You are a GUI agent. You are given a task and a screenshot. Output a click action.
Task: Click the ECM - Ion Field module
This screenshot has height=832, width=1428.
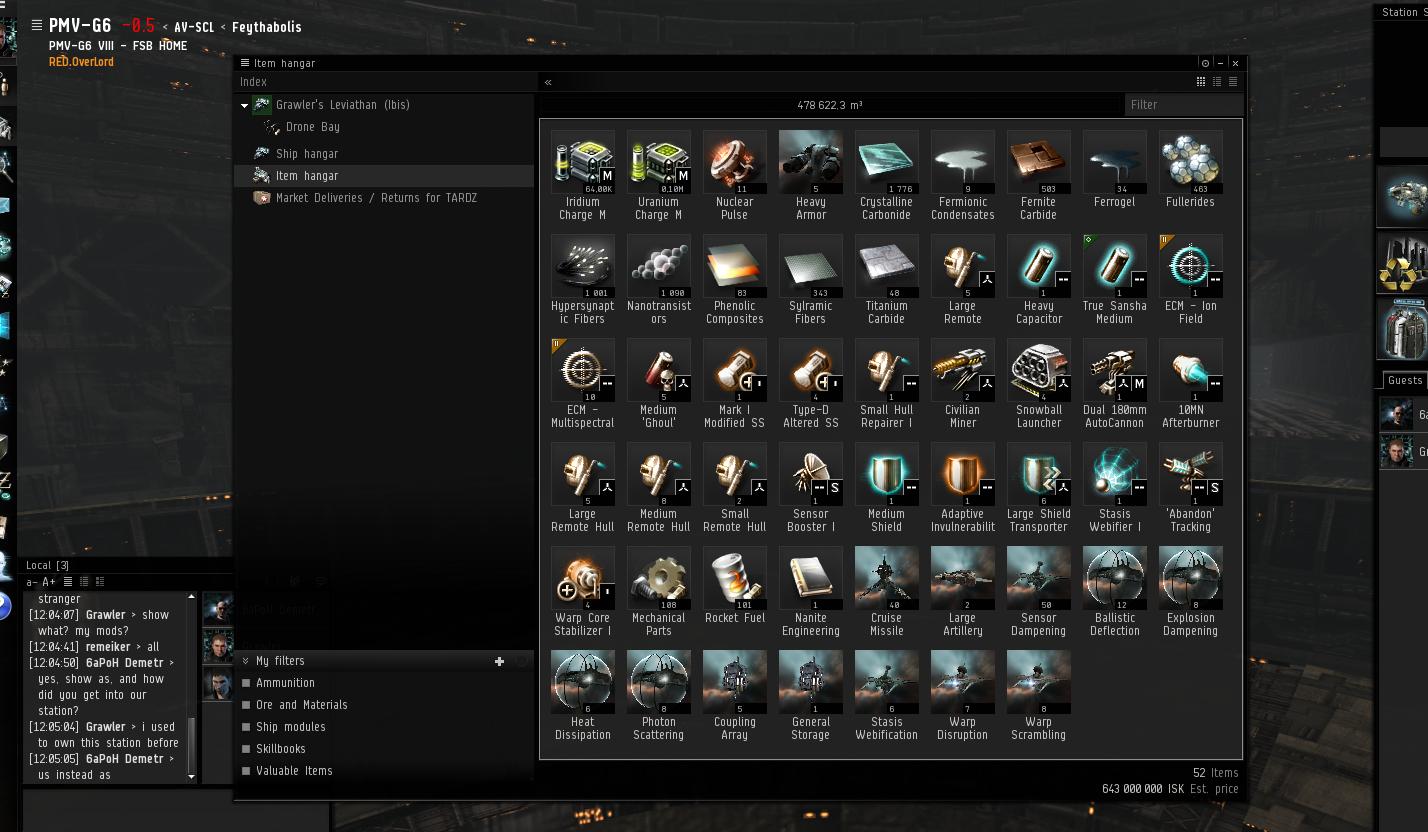pos(1190,266)
